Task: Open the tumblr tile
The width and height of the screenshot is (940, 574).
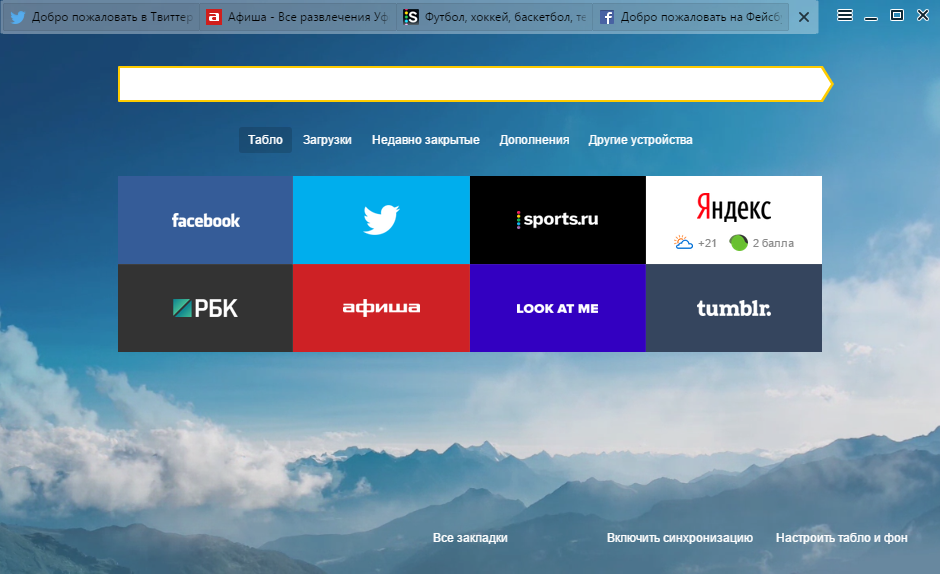Action: pyautogui.click(x=734, y=308)
